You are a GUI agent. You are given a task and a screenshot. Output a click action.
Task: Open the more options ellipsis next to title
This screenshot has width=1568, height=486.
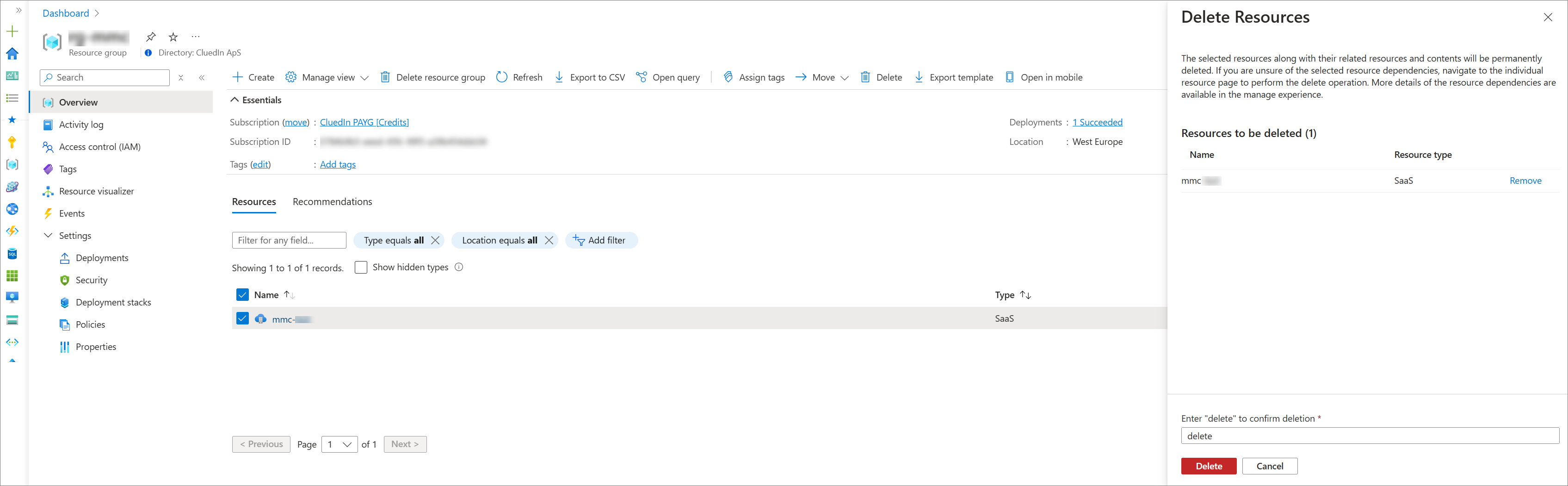[x=195, y=37]
